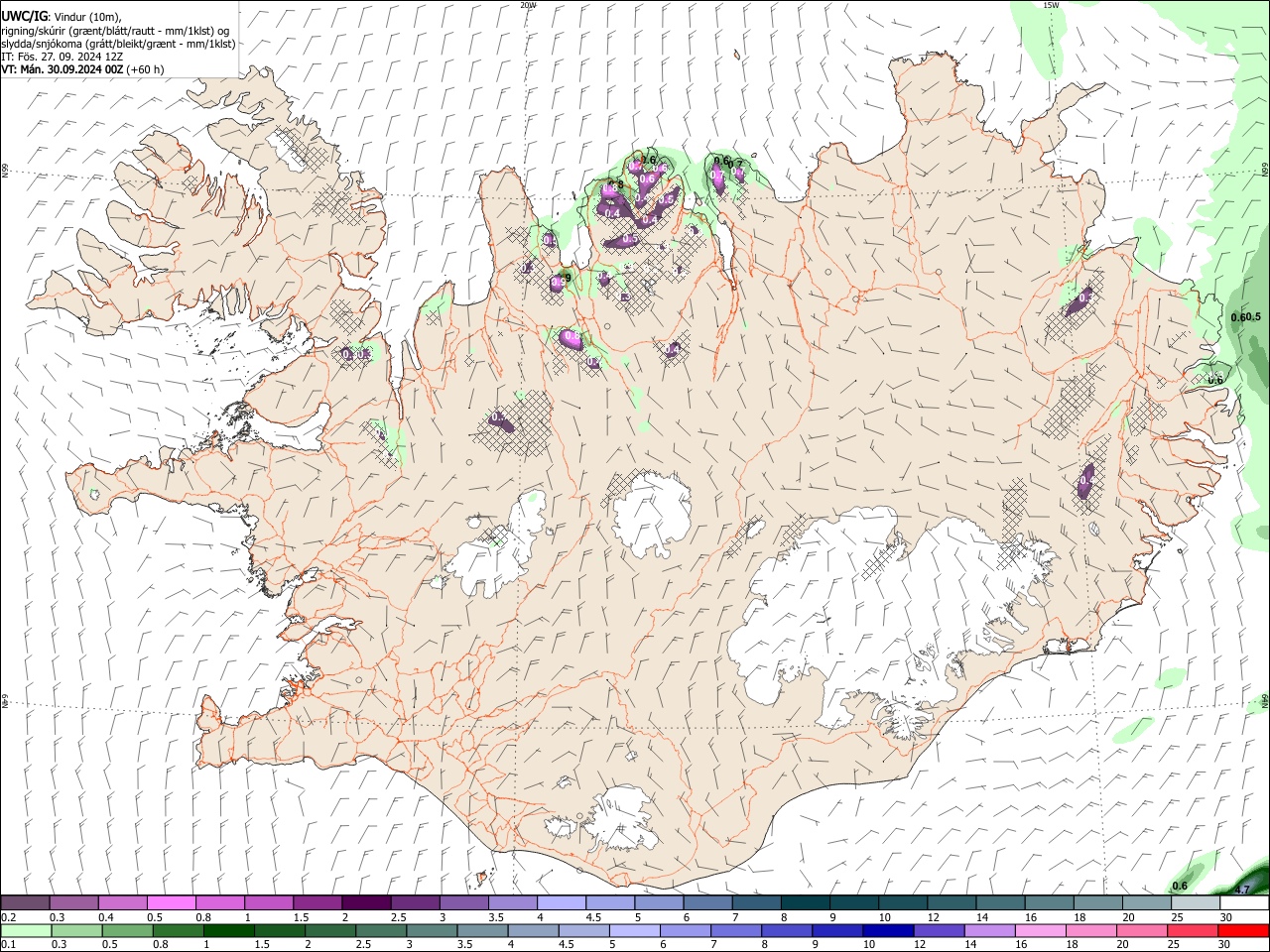Select the lower legend swatch starting at 25
The width and height of the screenshot is (1270, 952).
pyautogui.click(x=1192, y=931)
